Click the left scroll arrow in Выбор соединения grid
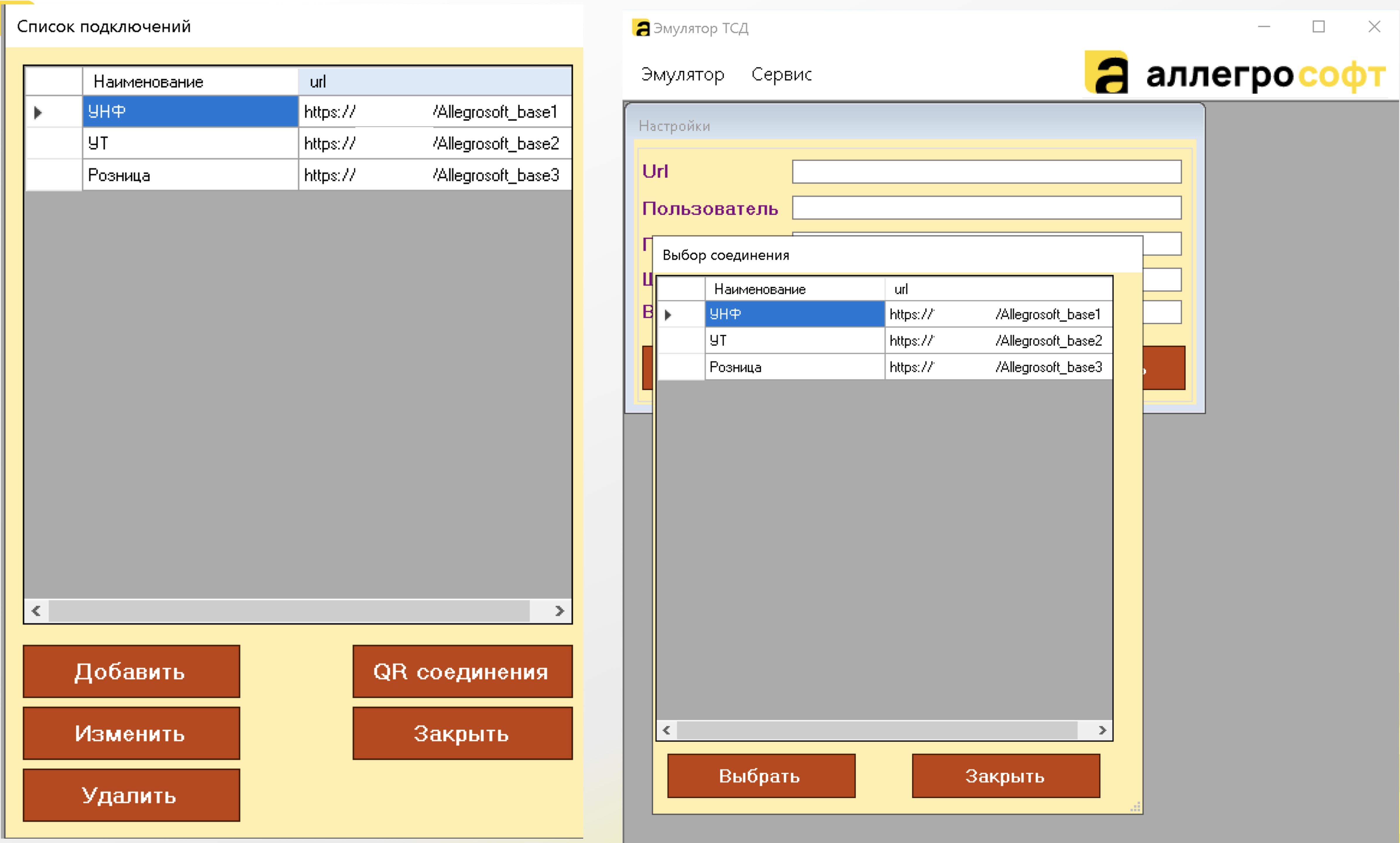 point(667,730)
